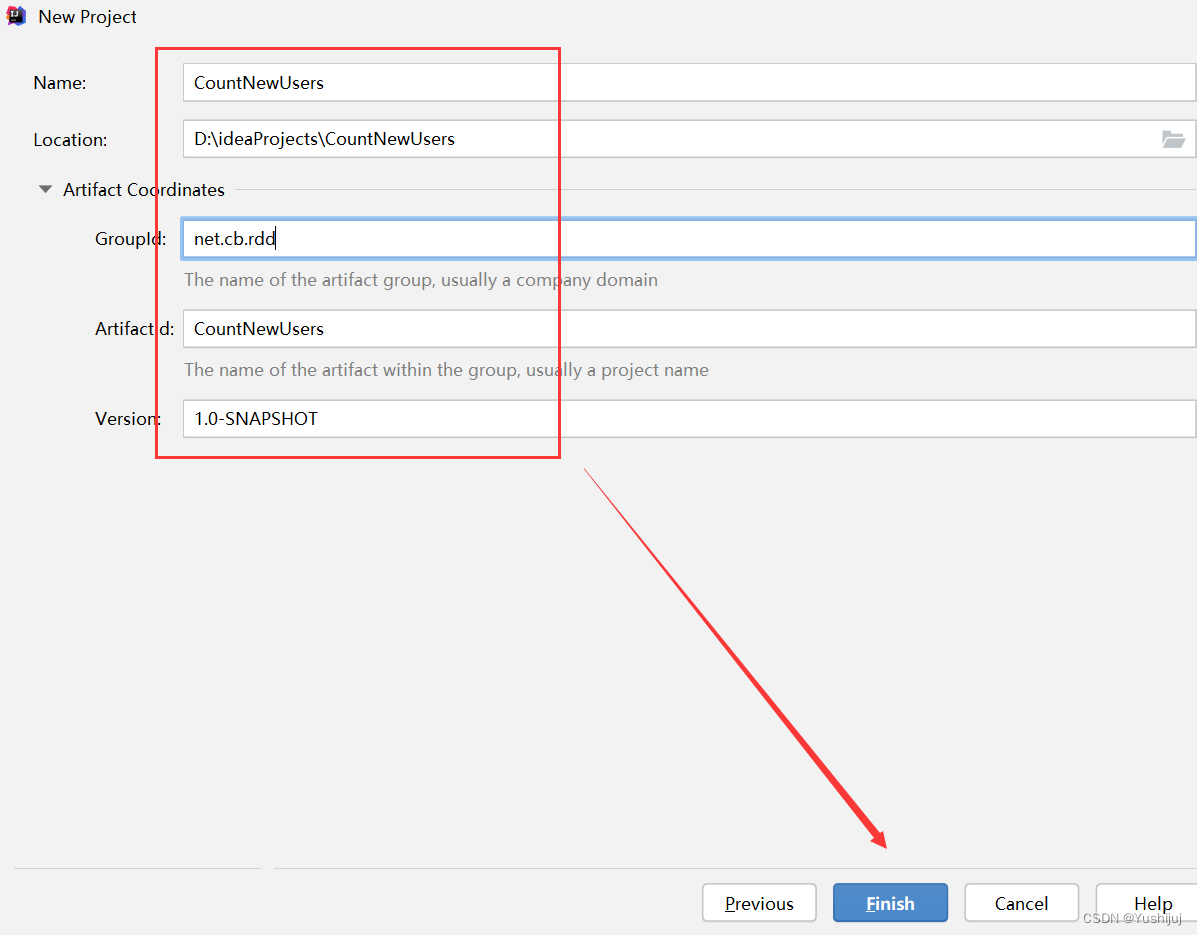Viewport: 1197px width, 935px height.
Task: Click the 'Artifact Coordinates' section label
Action: pos(144,189)
